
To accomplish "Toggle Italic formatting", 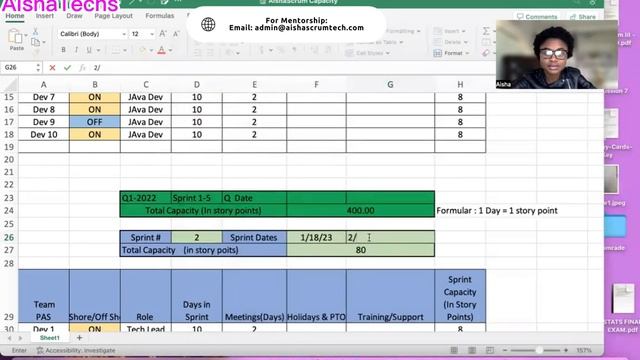I will click(x=76, y=50).
